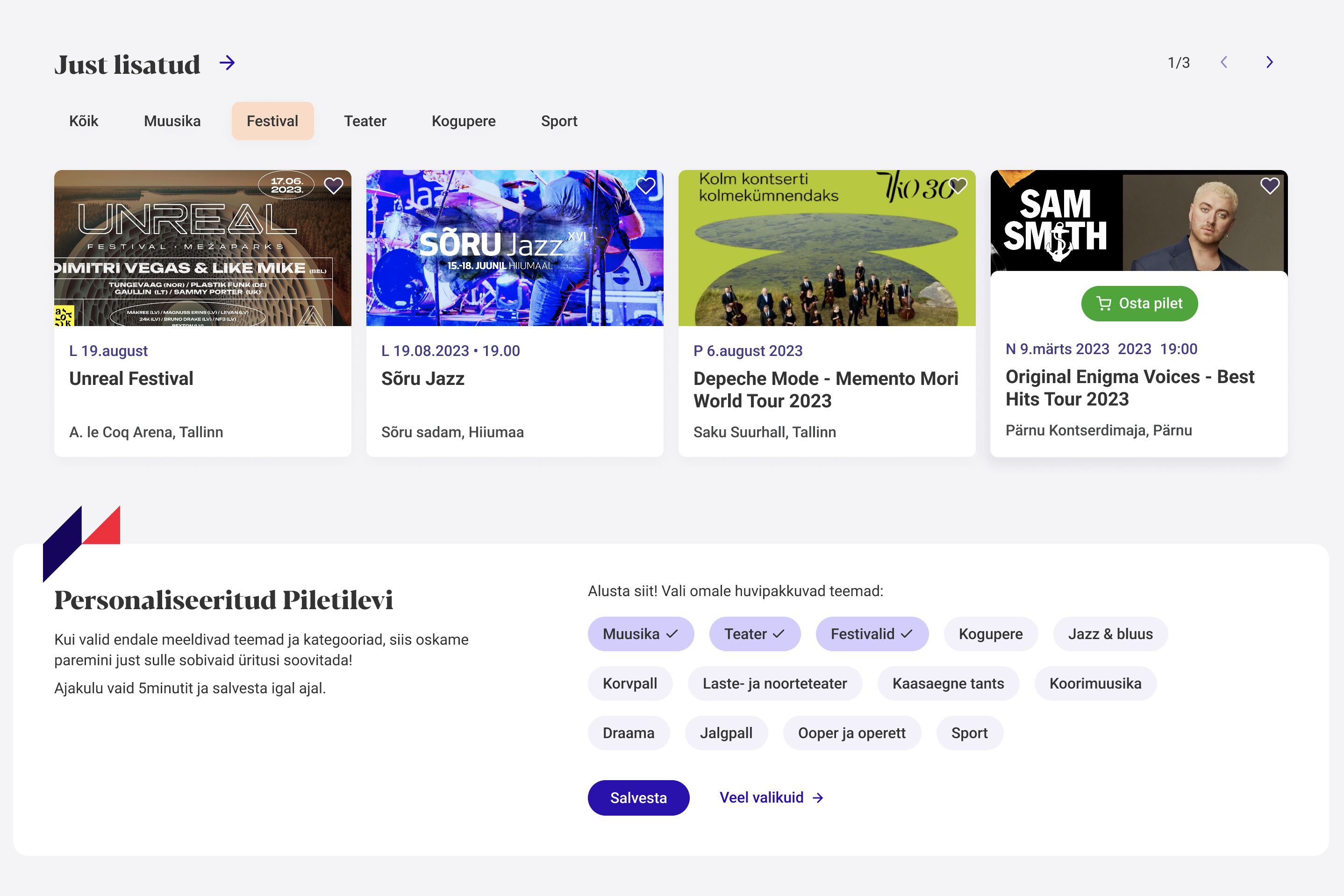This screenshot has height=896, width=1344.
Task: Open Depeche Mode - Memento Mori title
Action: pyautogui.click(x=826, y=390)
